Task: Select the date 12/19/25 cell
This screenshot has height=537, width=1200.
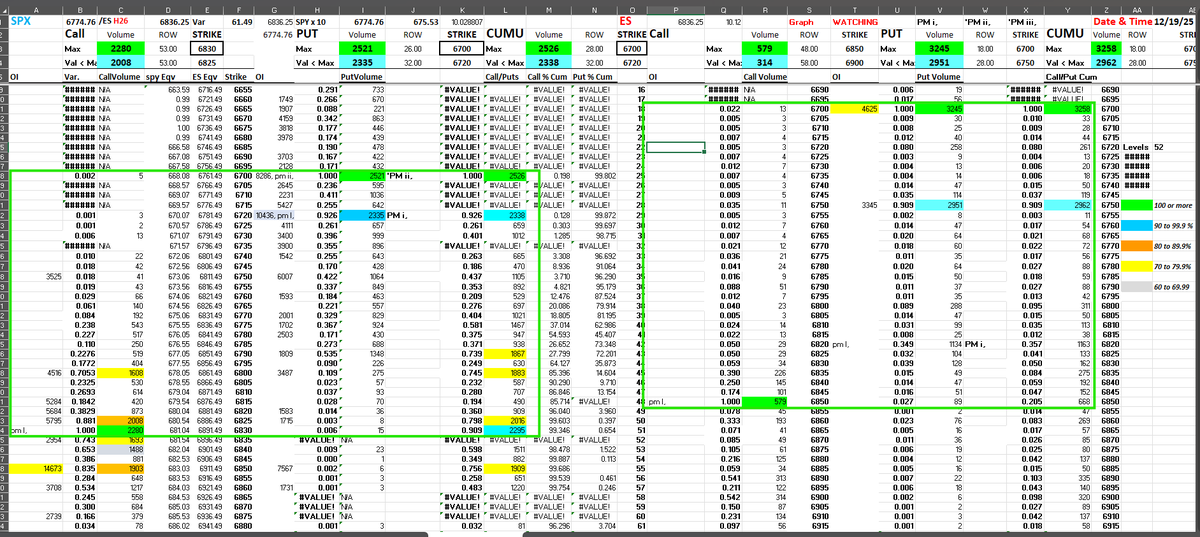Action: [1176, 20]
